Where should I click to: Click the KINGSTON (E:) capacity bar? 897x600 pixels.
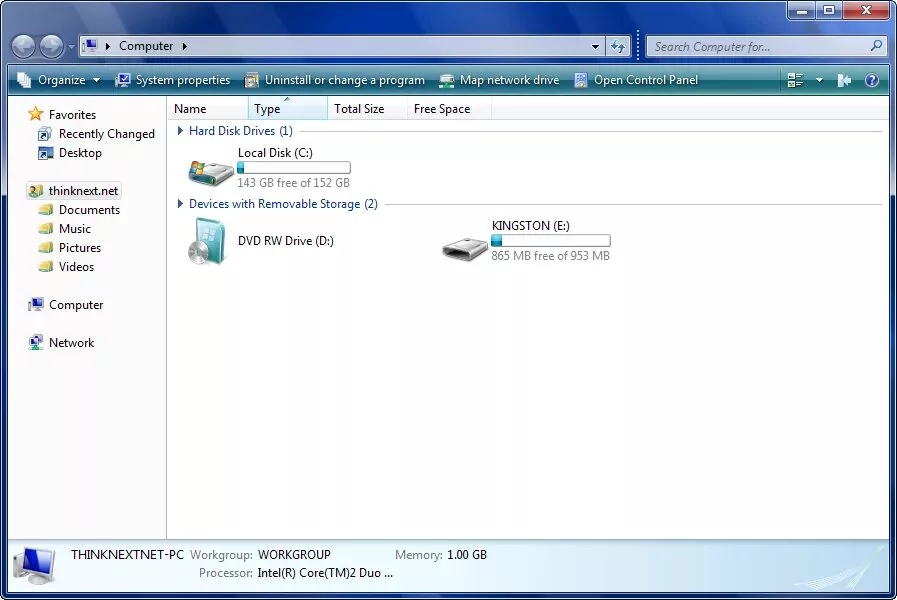550,241
